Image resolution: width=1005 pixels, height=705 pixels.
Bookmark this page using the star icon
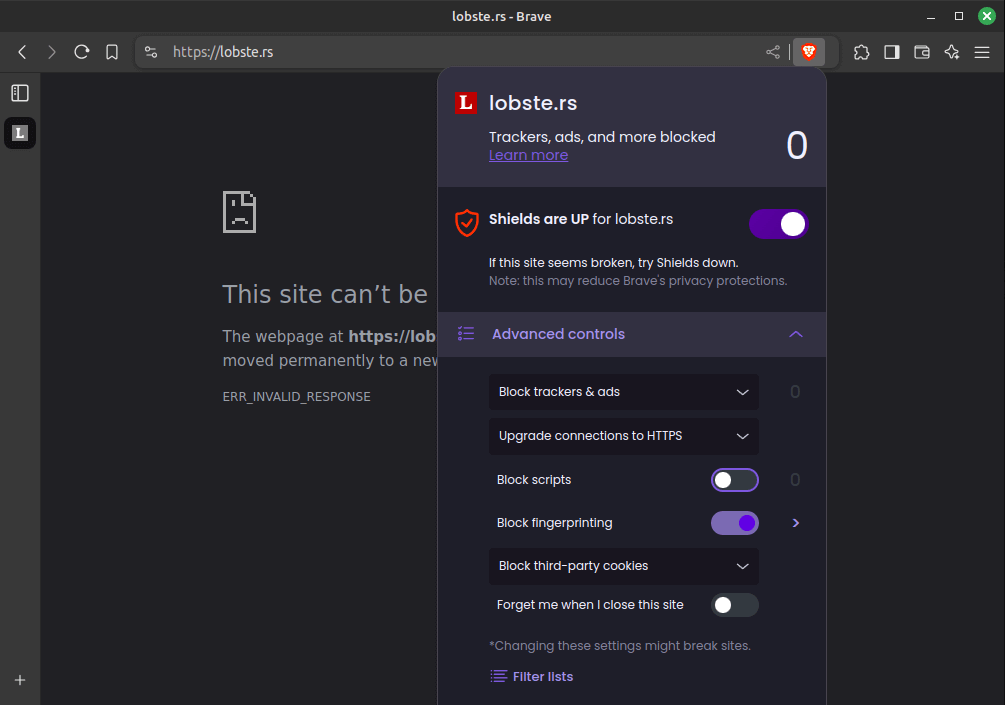(111, 51)
